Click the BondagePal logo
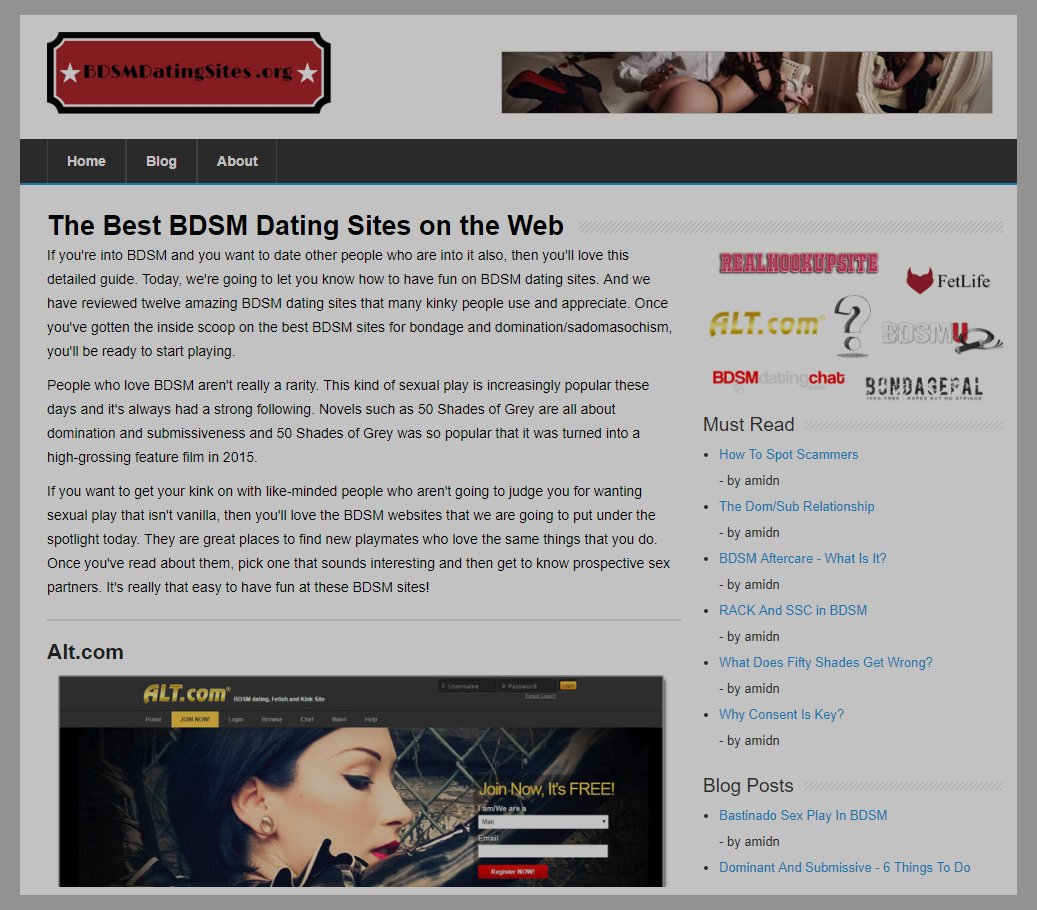 (x=923, y=387)
